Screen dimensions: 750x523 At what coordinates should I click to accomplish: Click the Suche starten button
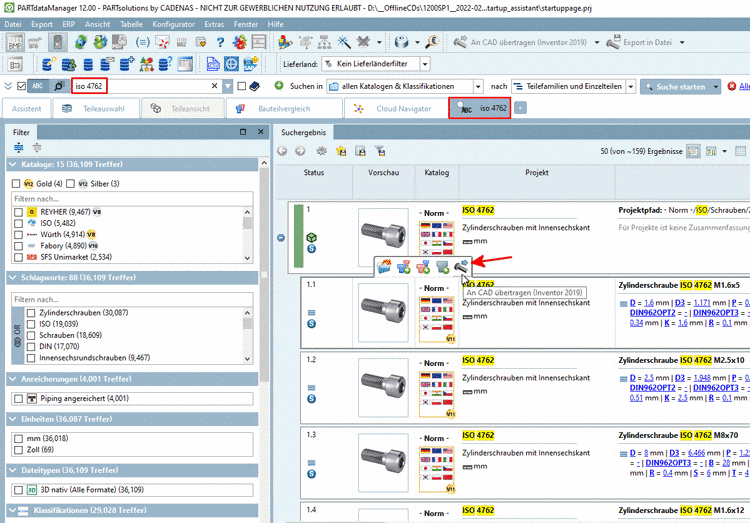[676, 87]
